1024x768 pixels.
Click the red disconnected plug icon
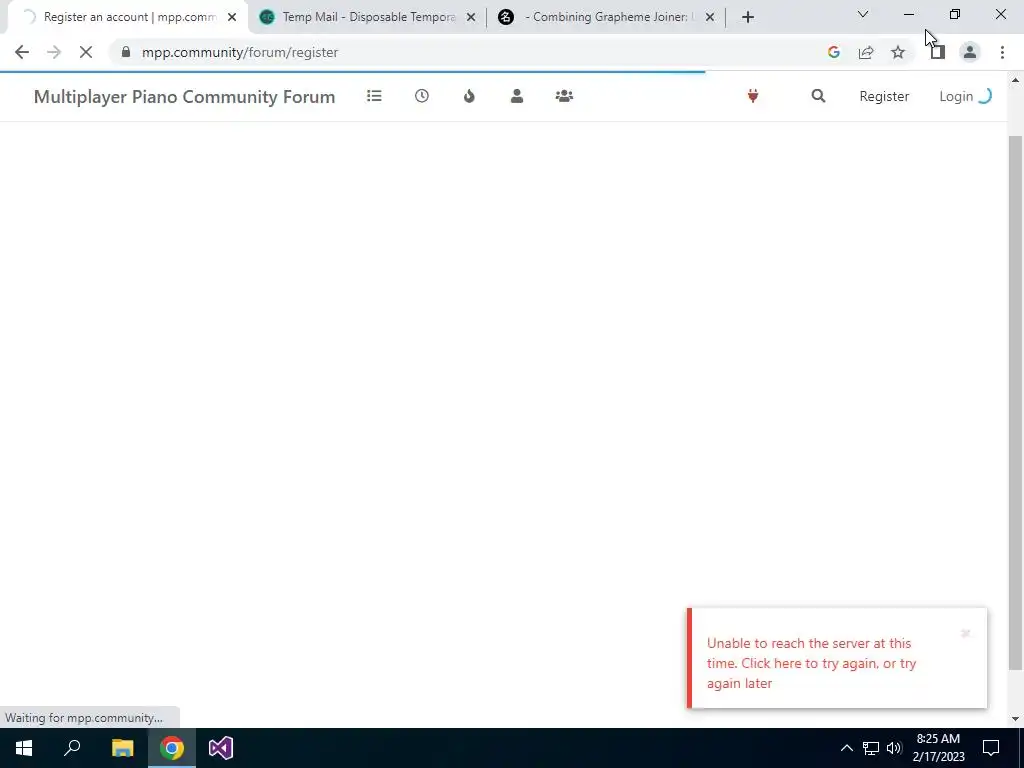pos(753,96)
